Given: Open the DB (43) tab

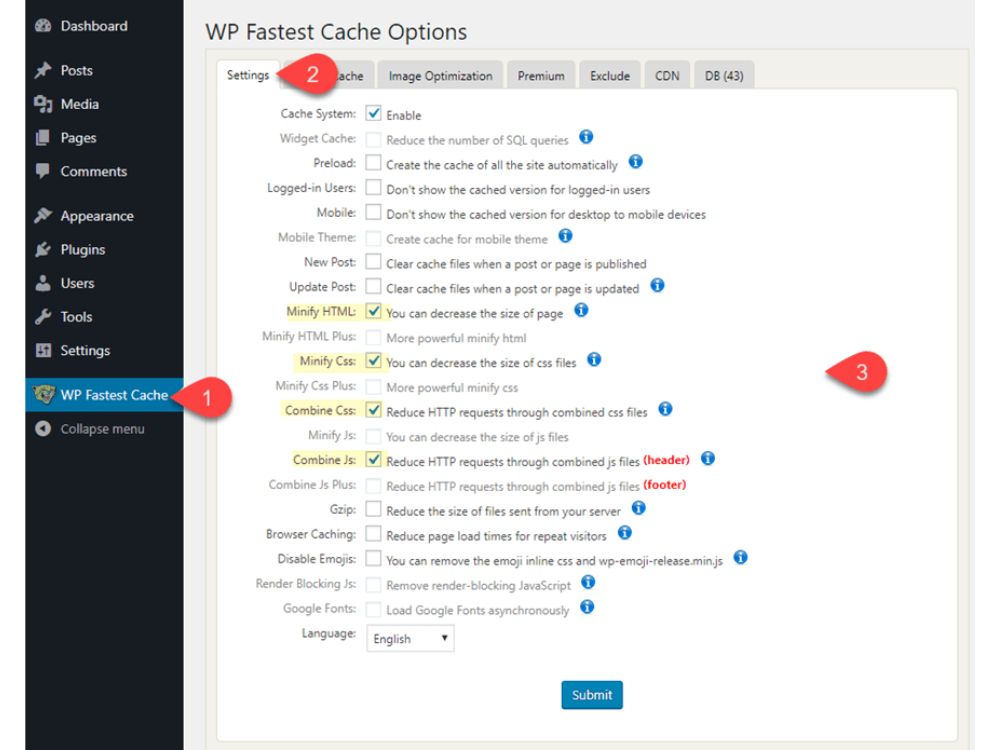Looking at the screenshot, I should (724, 76).
